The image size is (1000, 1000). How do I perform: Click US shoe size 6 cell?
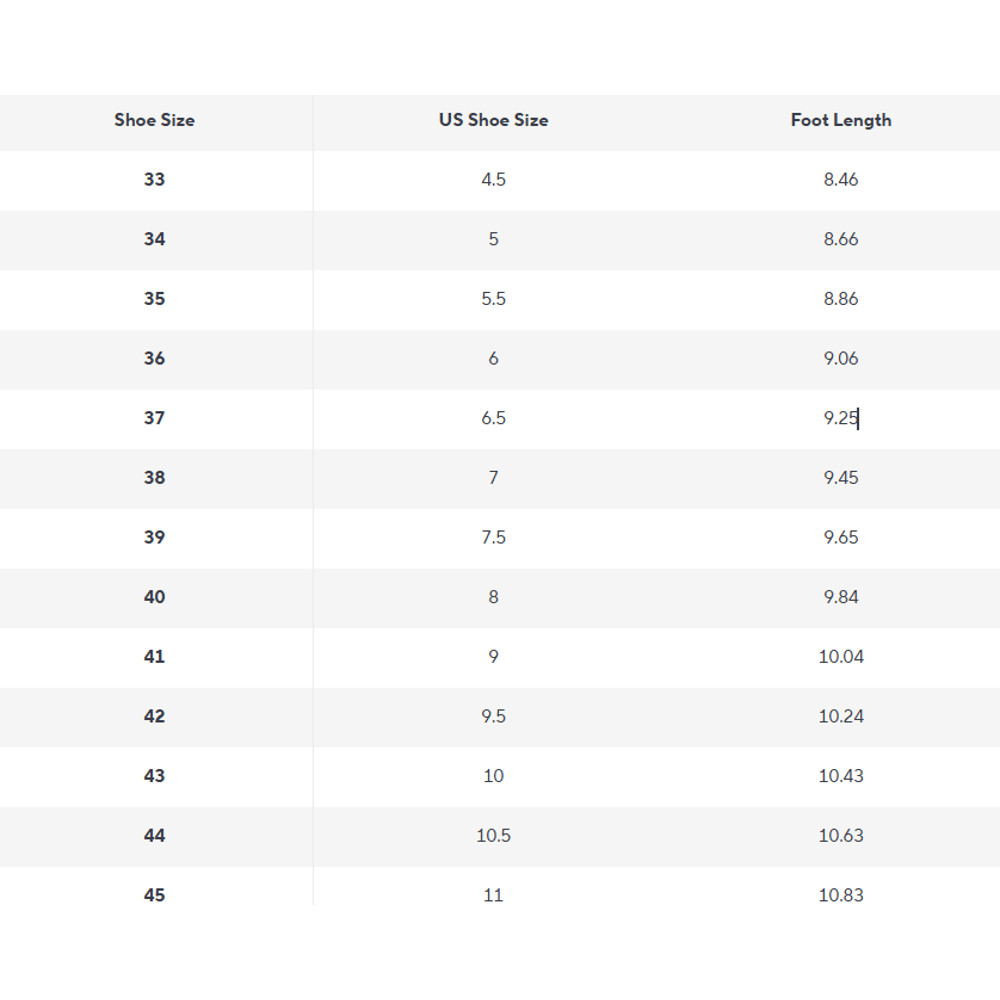click(x=493, y=358)
